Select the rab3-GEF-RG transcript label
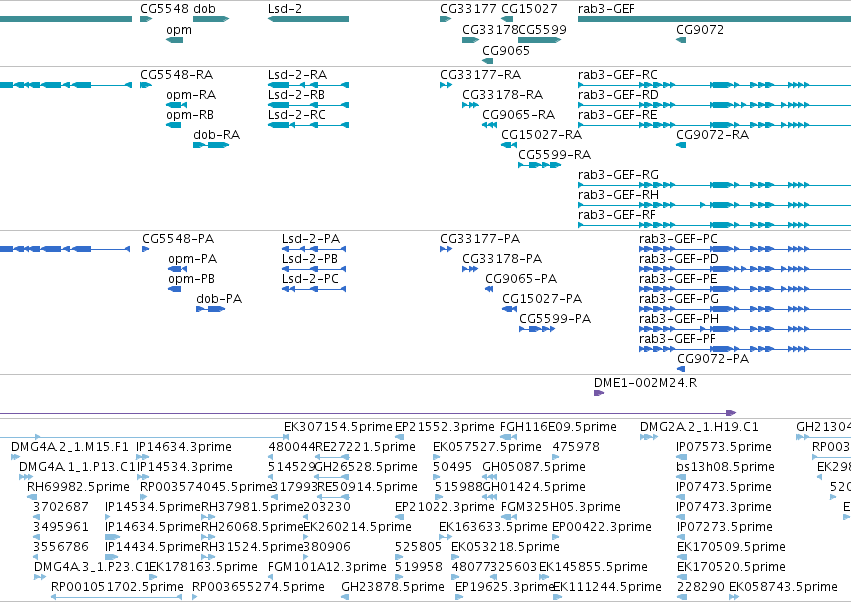Screen dimensions: 851x602 [618, 175]
